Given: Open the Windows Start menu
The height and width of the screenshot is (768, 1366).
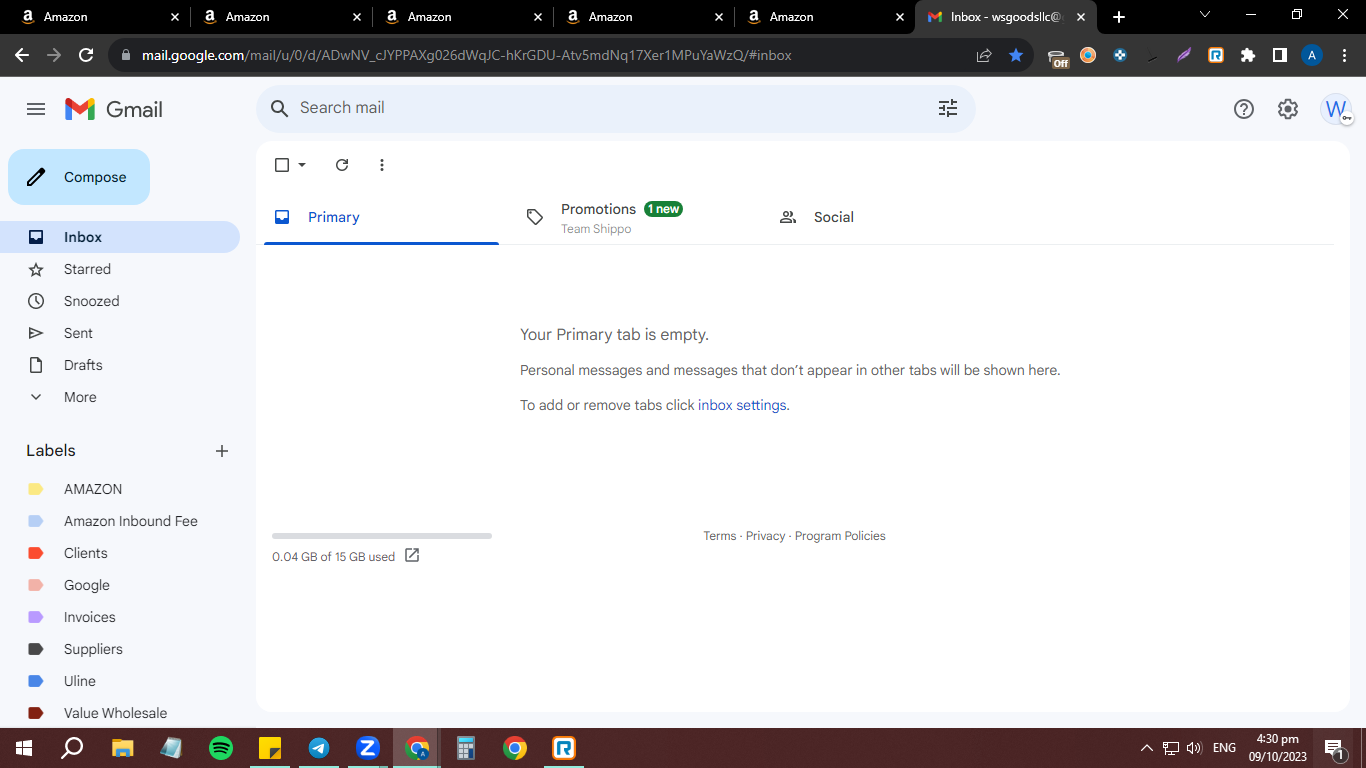Looking at the screenshot, I should click(24, 748).
